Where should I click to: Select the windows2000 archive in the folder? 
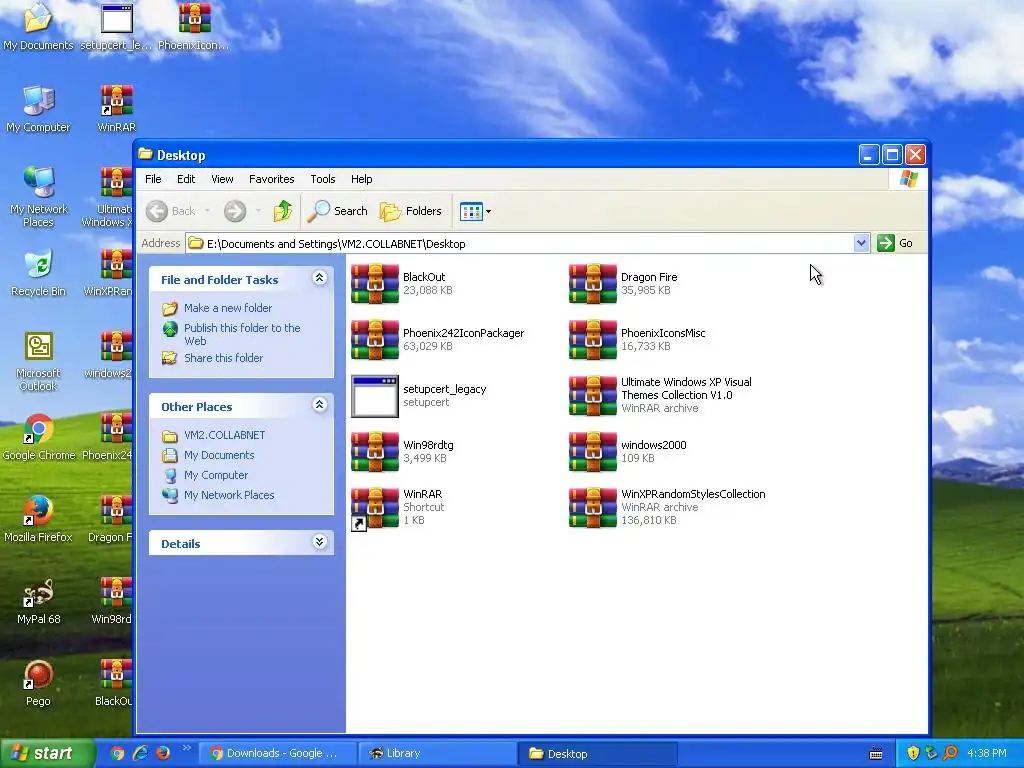pos(592,451)
